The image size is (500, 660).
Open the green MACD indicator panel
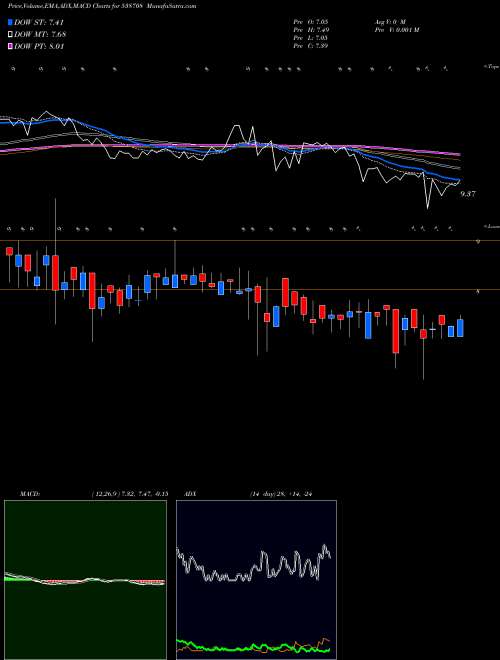[85, 580]
